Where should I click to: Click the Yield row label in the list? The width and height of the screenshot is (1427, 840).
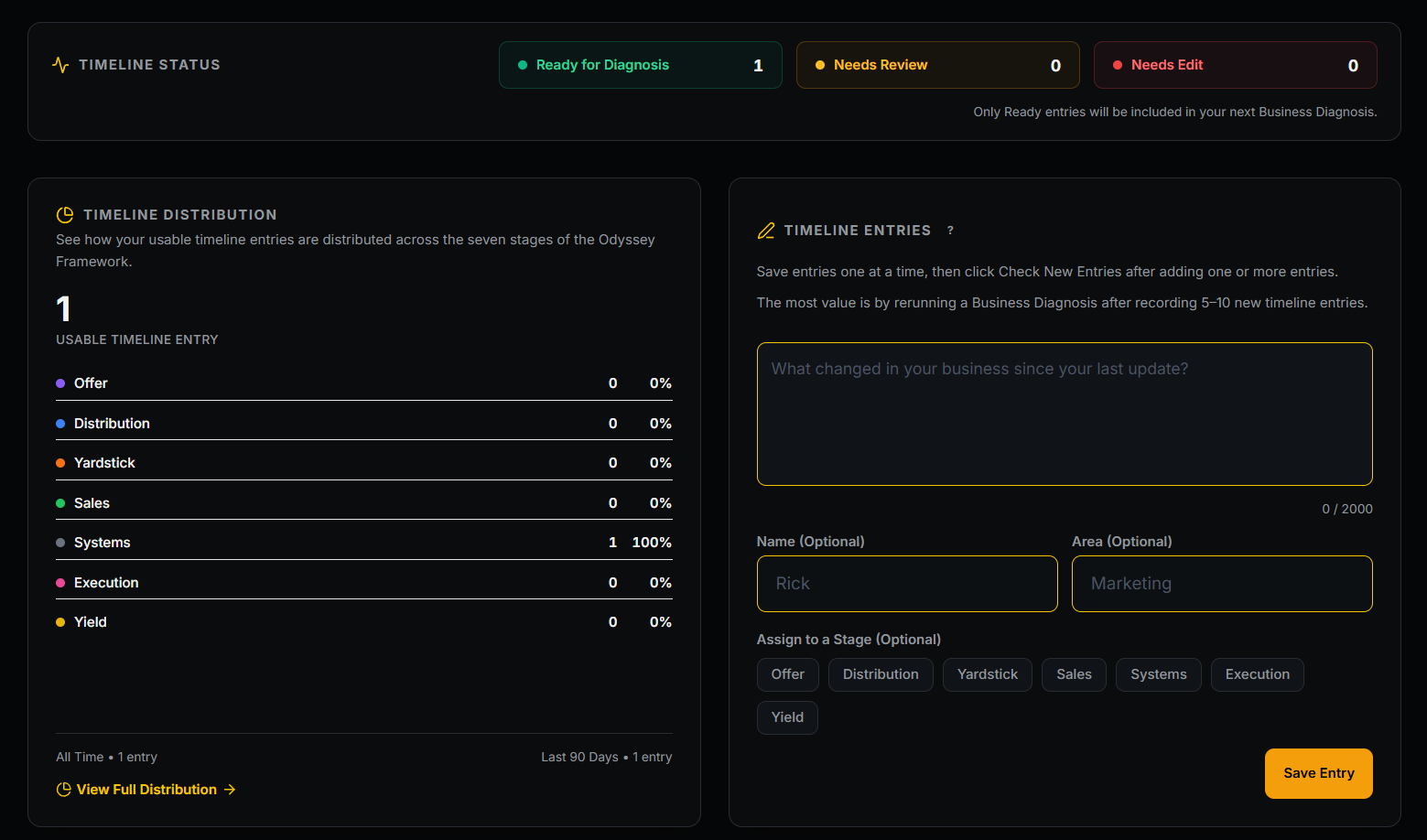(91, 622)
